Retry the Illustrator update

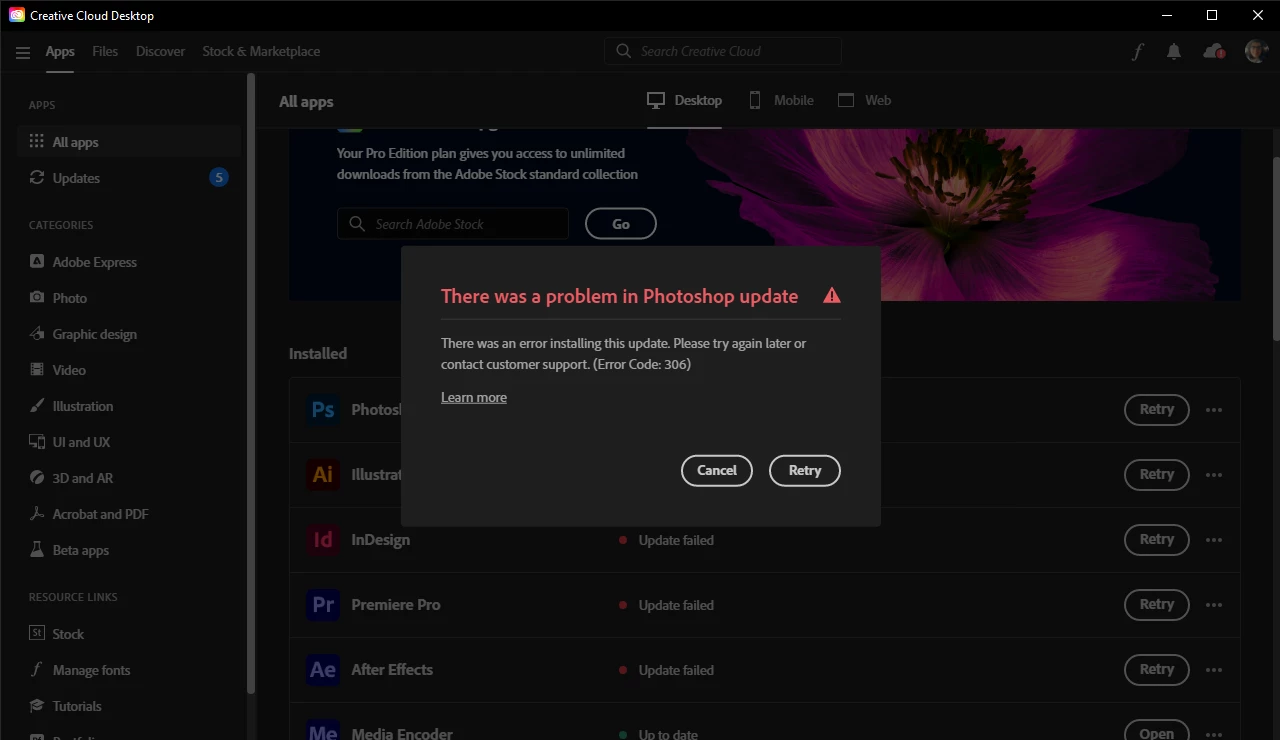[x=1157, y=474]
